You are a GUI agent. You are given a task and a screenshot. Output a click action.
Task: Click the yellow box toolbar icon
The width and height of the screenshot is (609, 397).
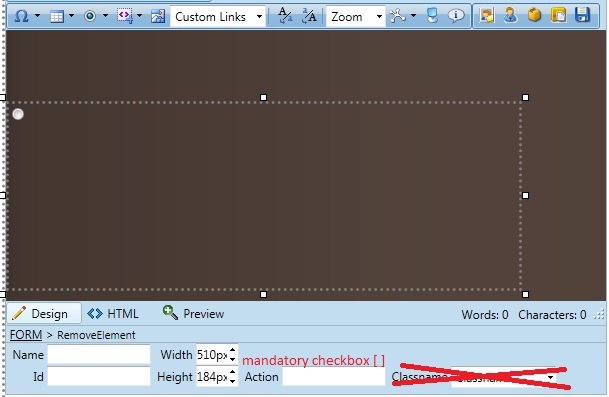(x=534, y=16)
